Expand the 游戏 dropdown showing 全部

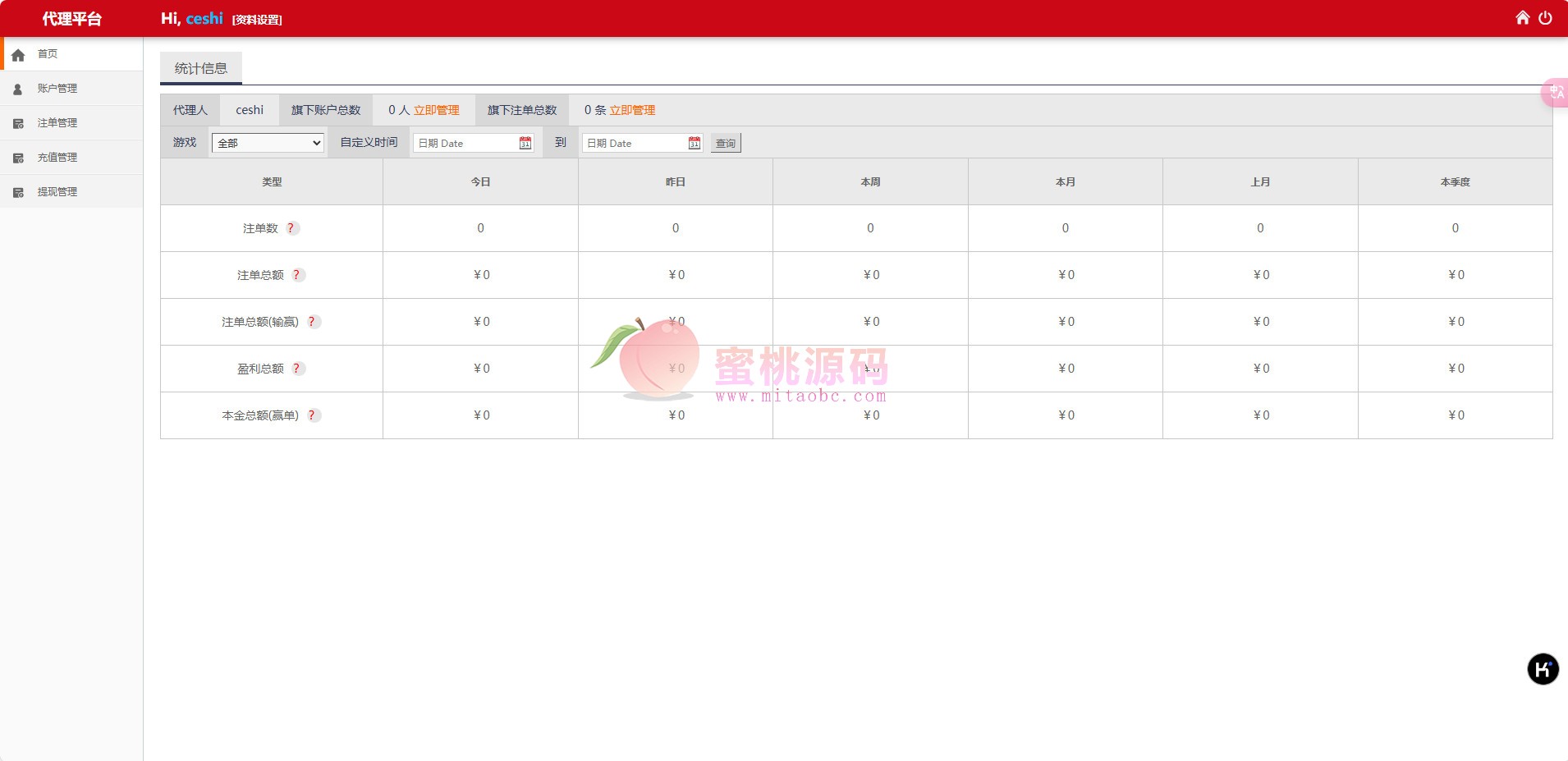click(268, 144)
